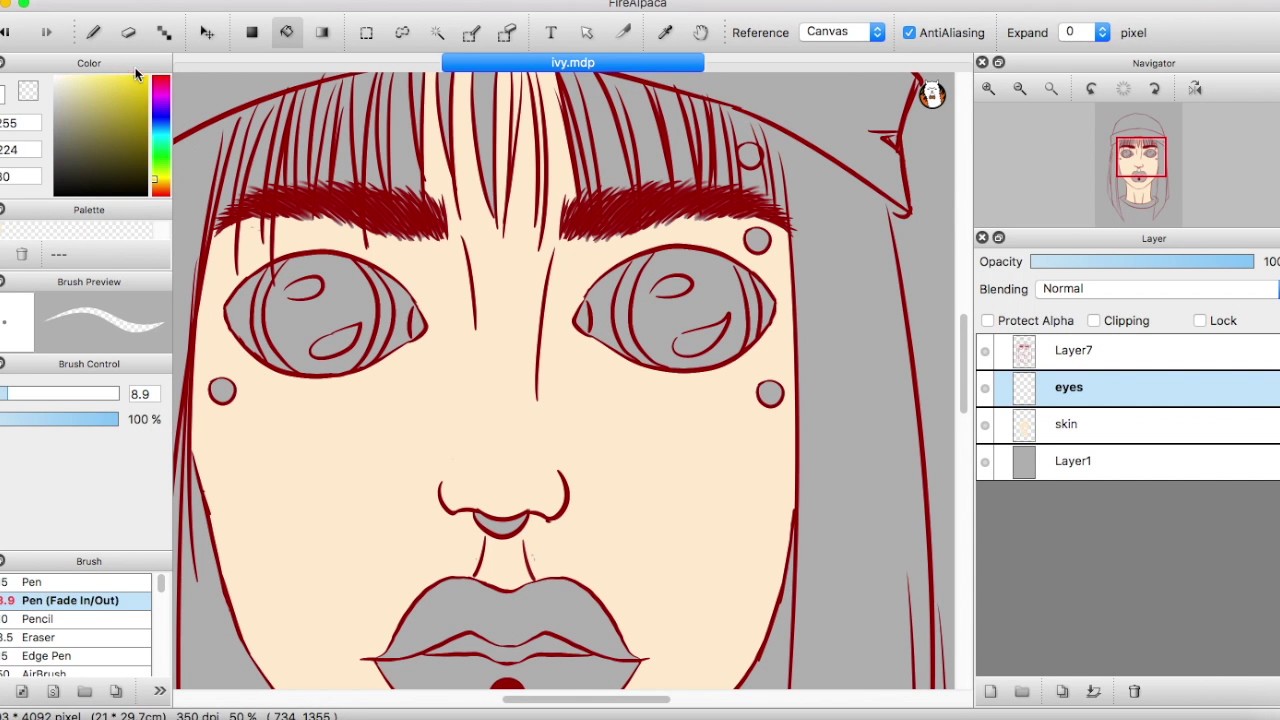This screenshot has height=720, width=1280.
Task: Select the skin layer row
Action: (1128, 425)
